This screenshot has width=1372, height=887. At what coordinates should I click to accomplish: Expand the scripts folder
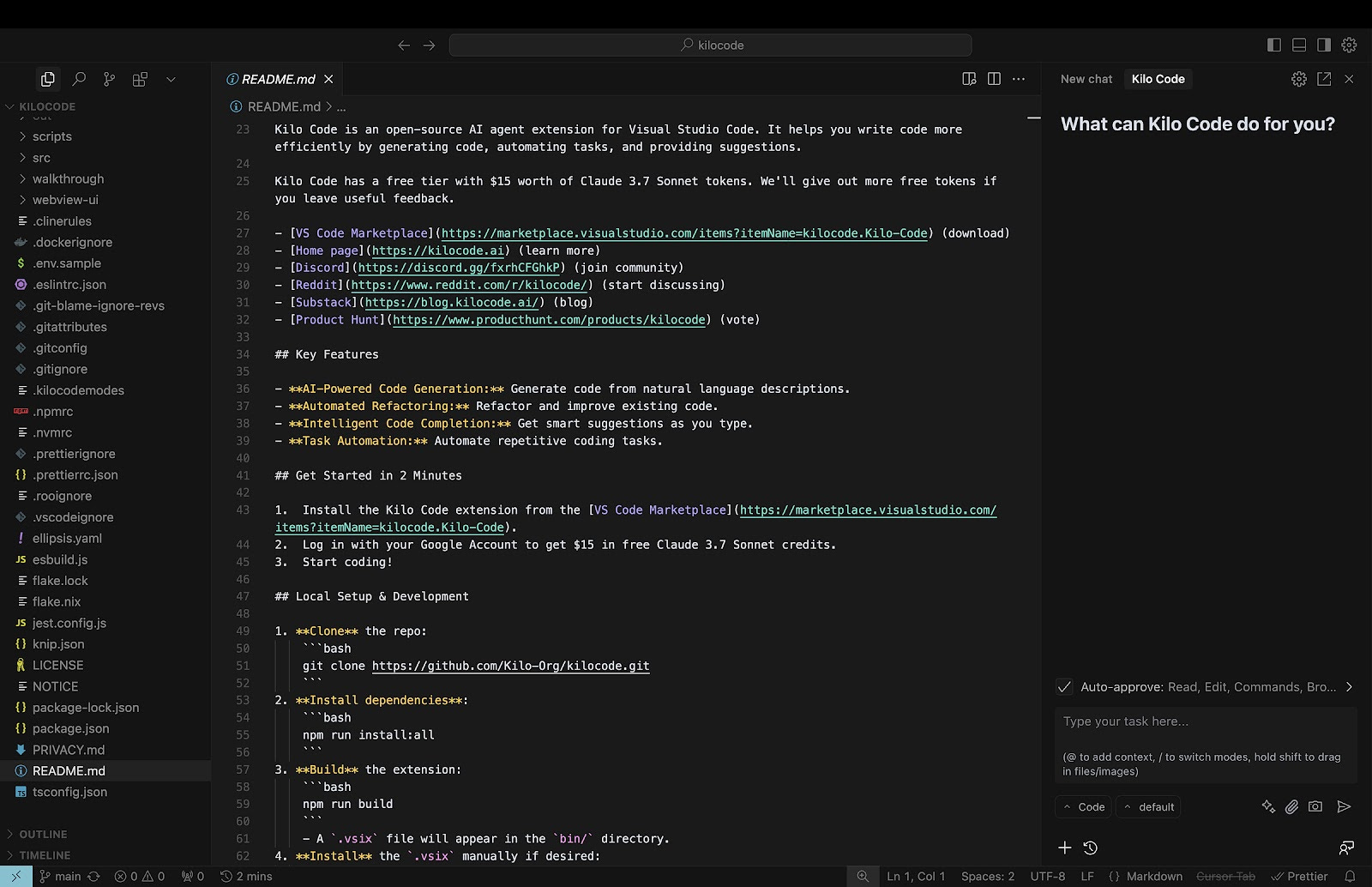[105, 136]
